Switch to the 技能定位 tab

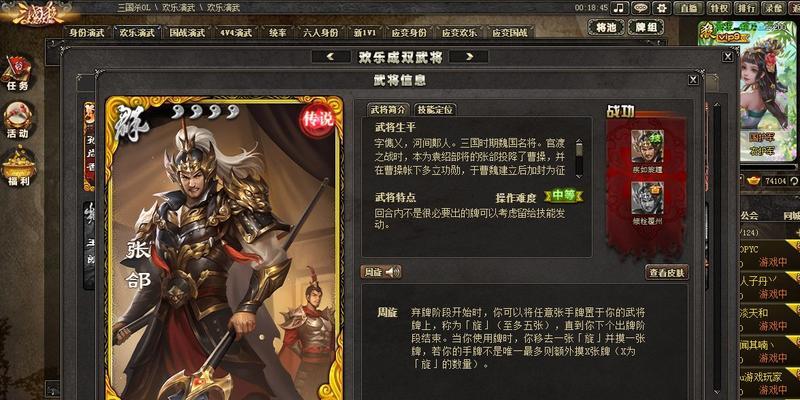(x=435, y=110)
